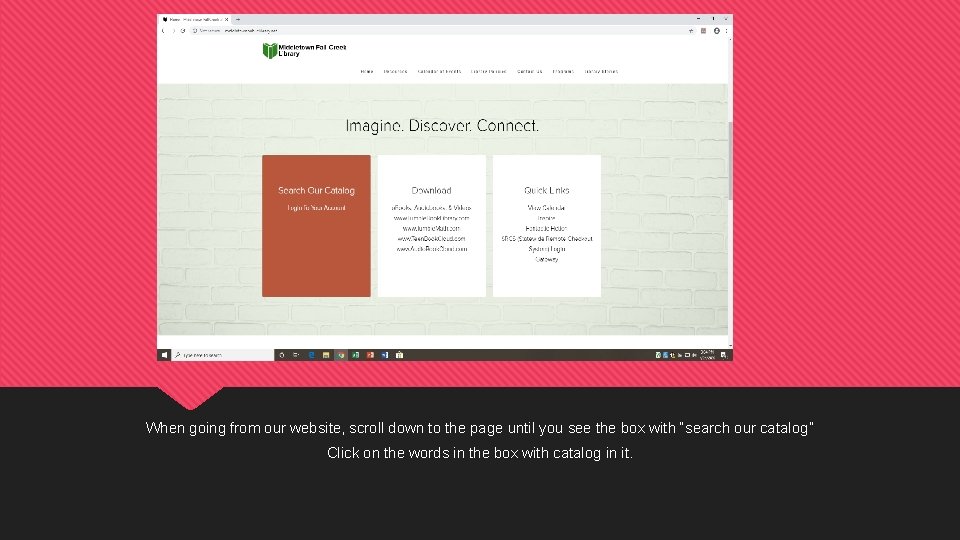Open a new browser tab with plus

click(238, 20)
